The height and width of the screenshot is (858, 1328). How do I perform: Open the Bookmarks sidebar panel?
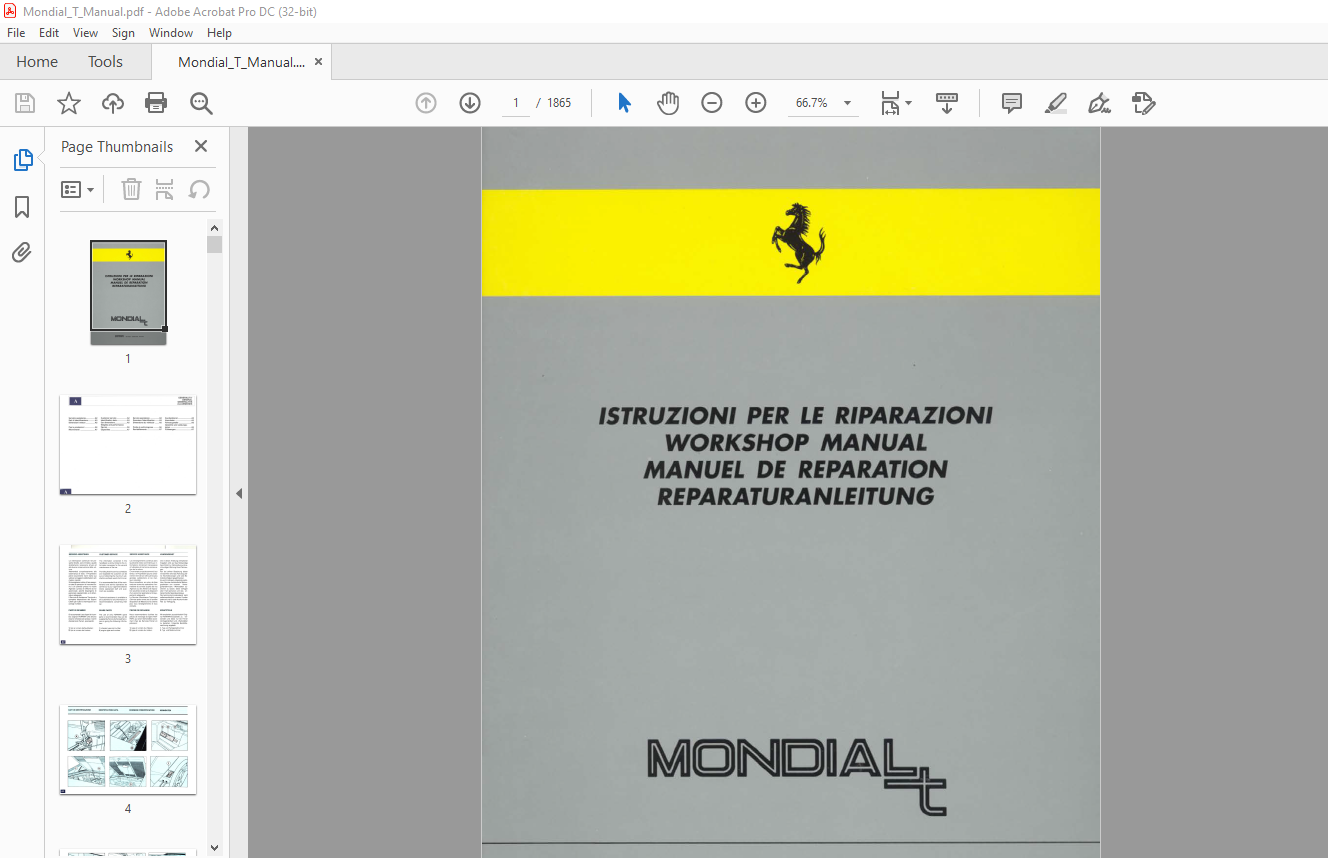[22, 207]
